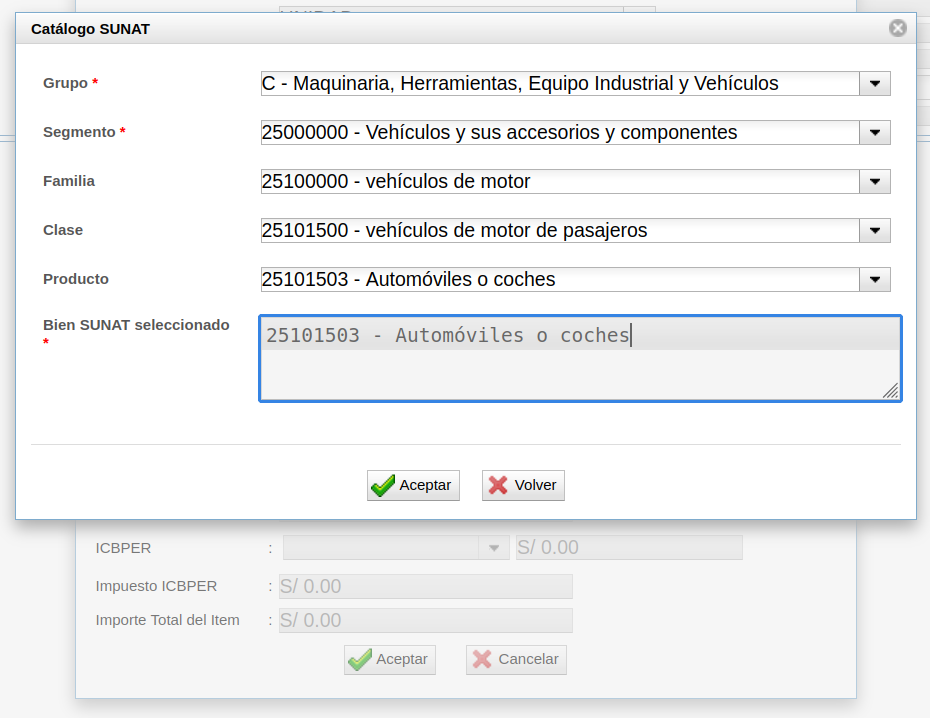
Task: Click the ICBPER amount field beside dropdown
Action: [x=628, y=548]
